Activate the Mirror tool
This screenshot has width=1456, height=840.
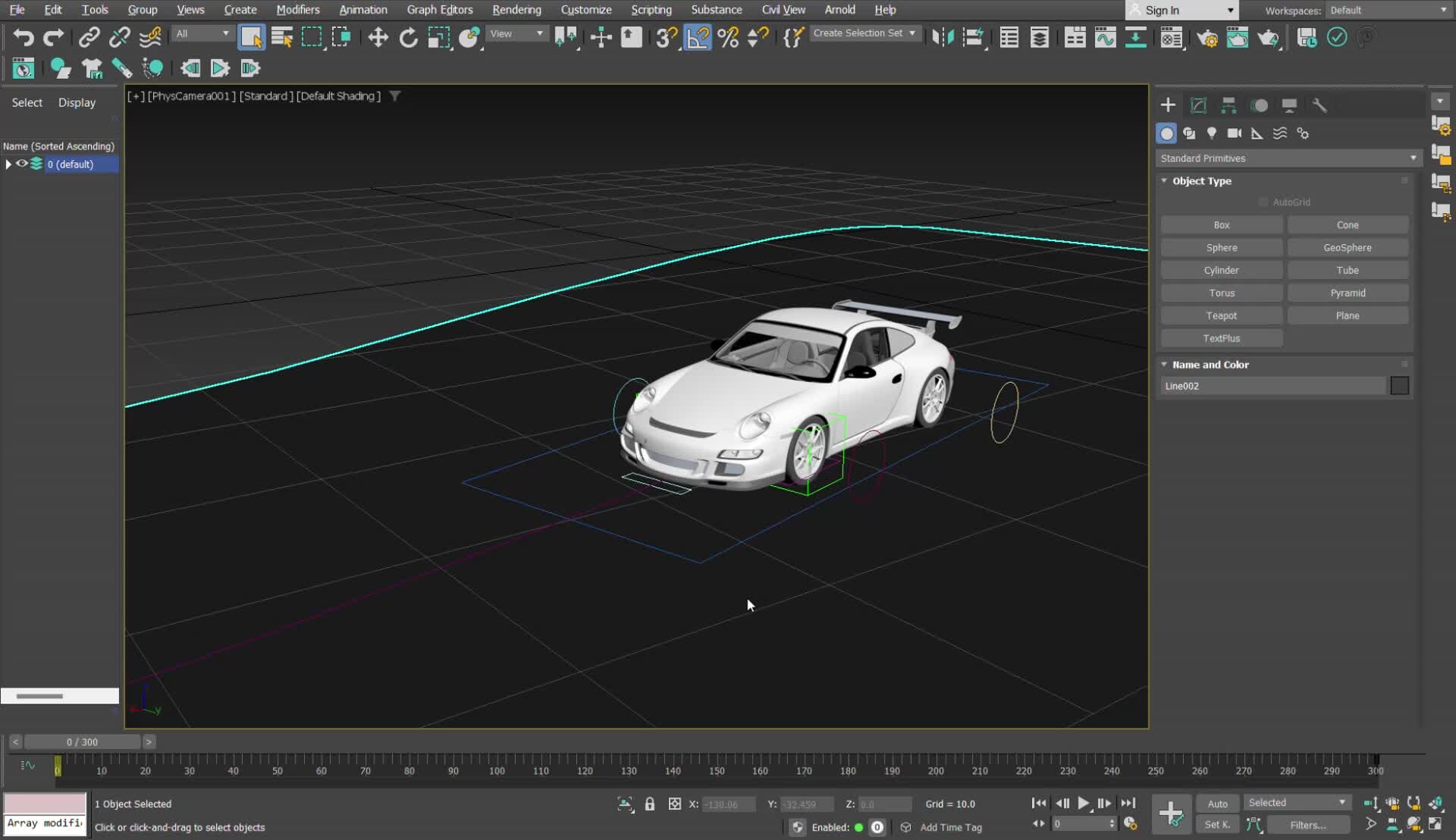[x=943, y=37]
